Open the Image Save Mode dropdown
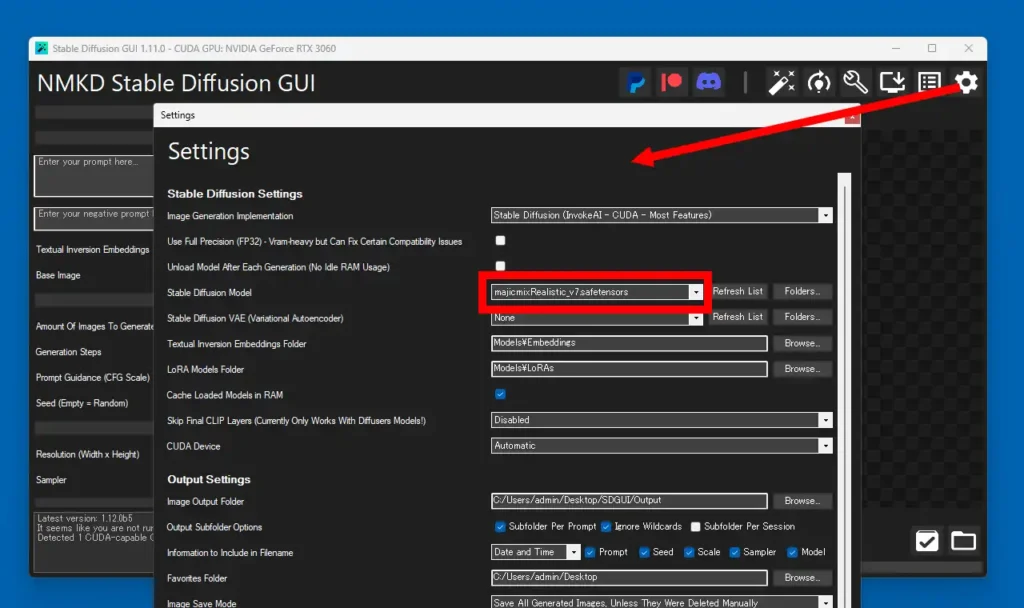The image size is (1024, 608). tap(662, 602)
